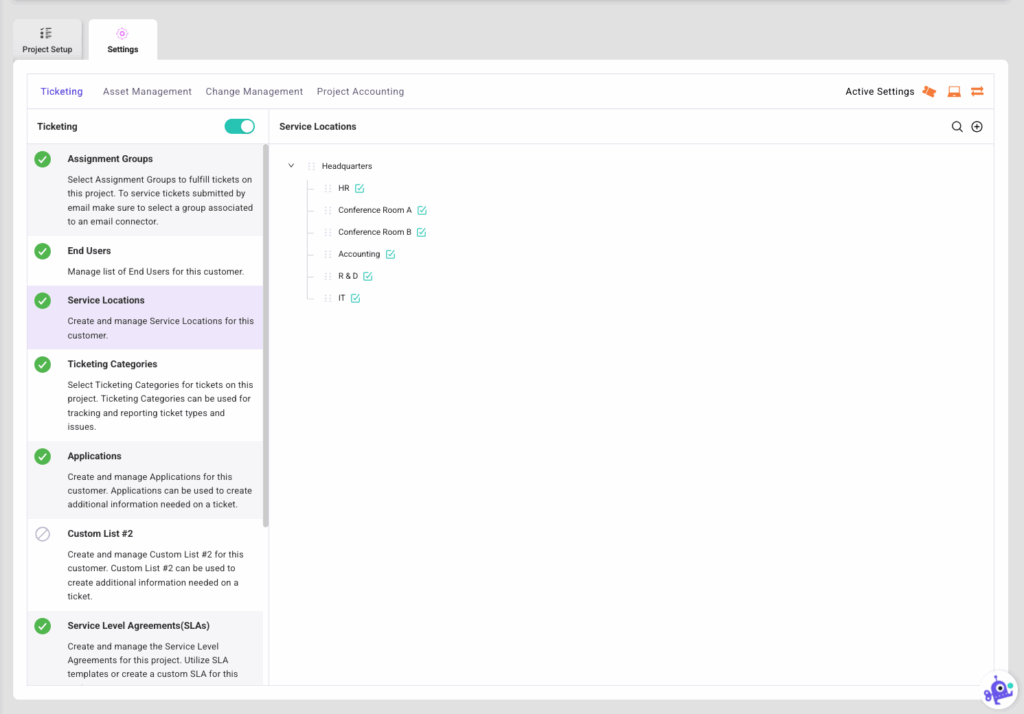The height and width of the screenshot is (714, 1024).
Task: Toggle the Ticketing switch off
Action: (x=240, y=127)
